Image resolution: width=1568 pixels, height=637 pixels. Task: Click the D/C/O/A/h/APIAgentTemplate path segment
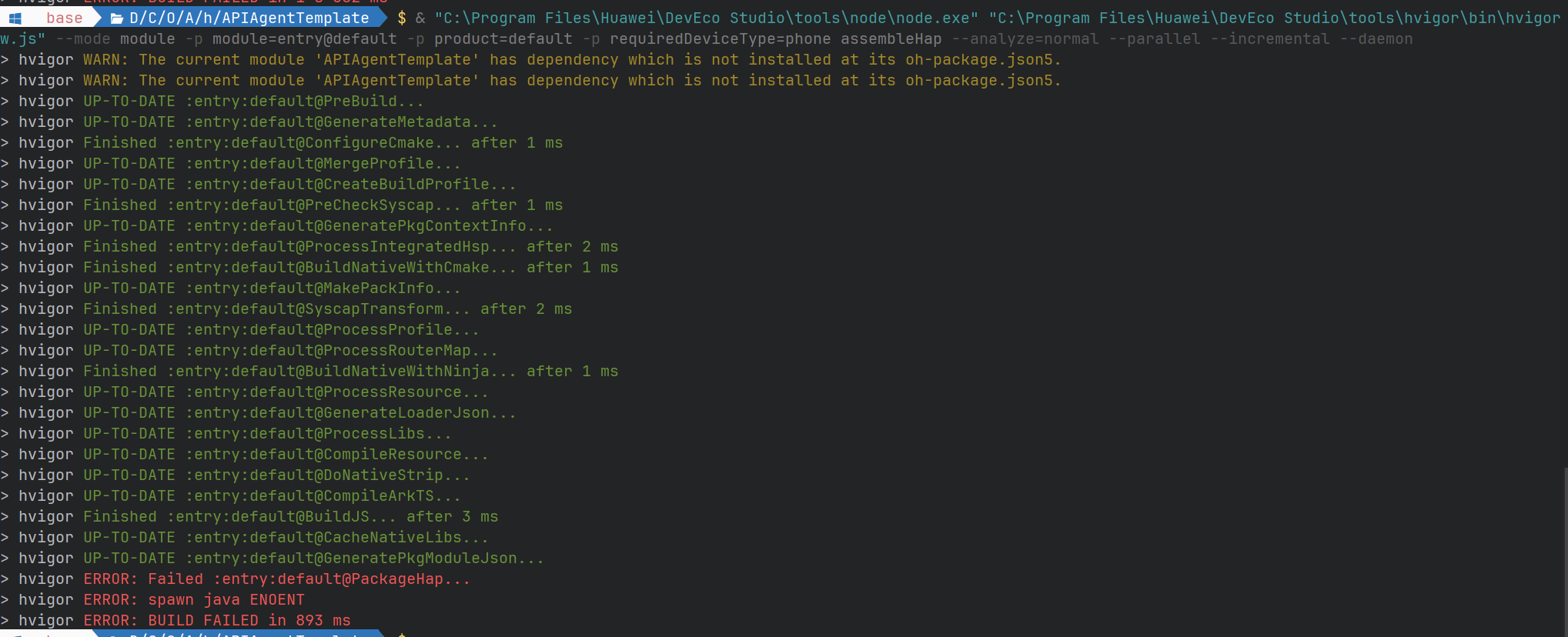(249, 18)
